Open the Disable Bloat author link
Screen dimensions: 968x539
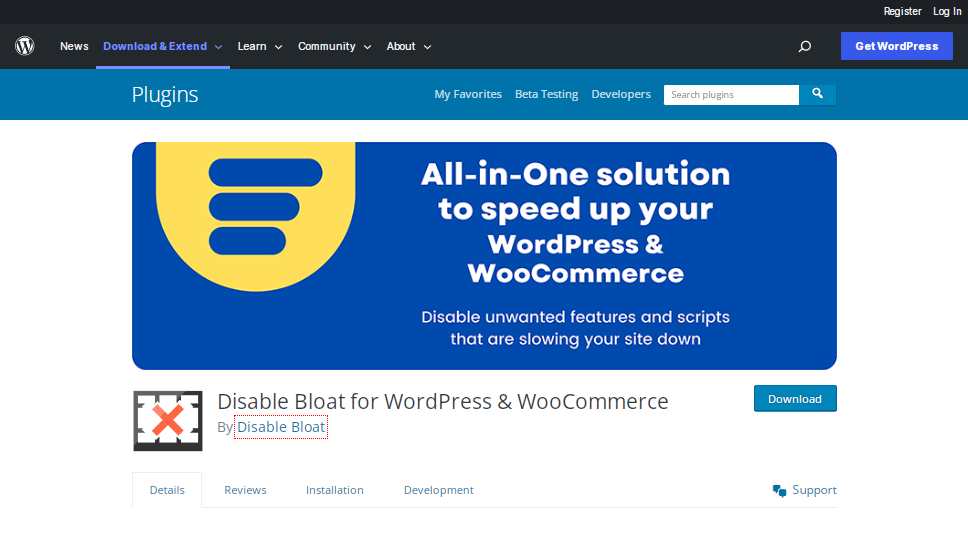(281, 427)
